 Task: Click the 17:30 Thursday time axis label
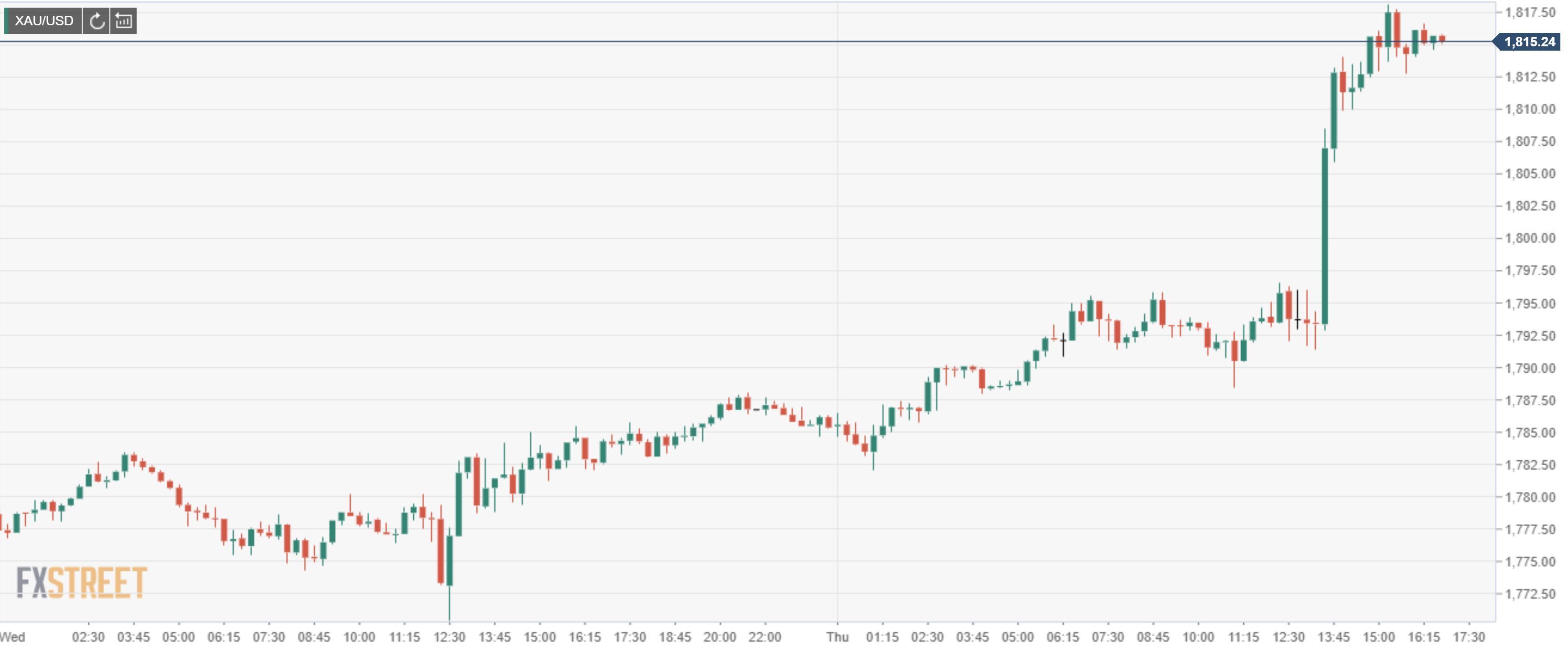coord(1469,637)
